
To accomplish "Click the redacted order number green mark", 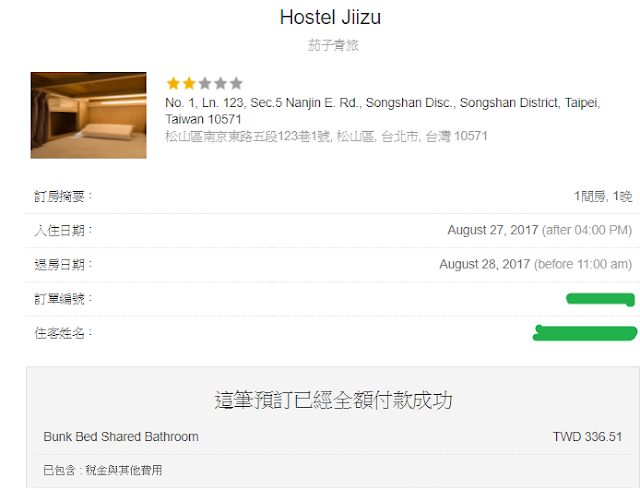I will pos(600,299).
